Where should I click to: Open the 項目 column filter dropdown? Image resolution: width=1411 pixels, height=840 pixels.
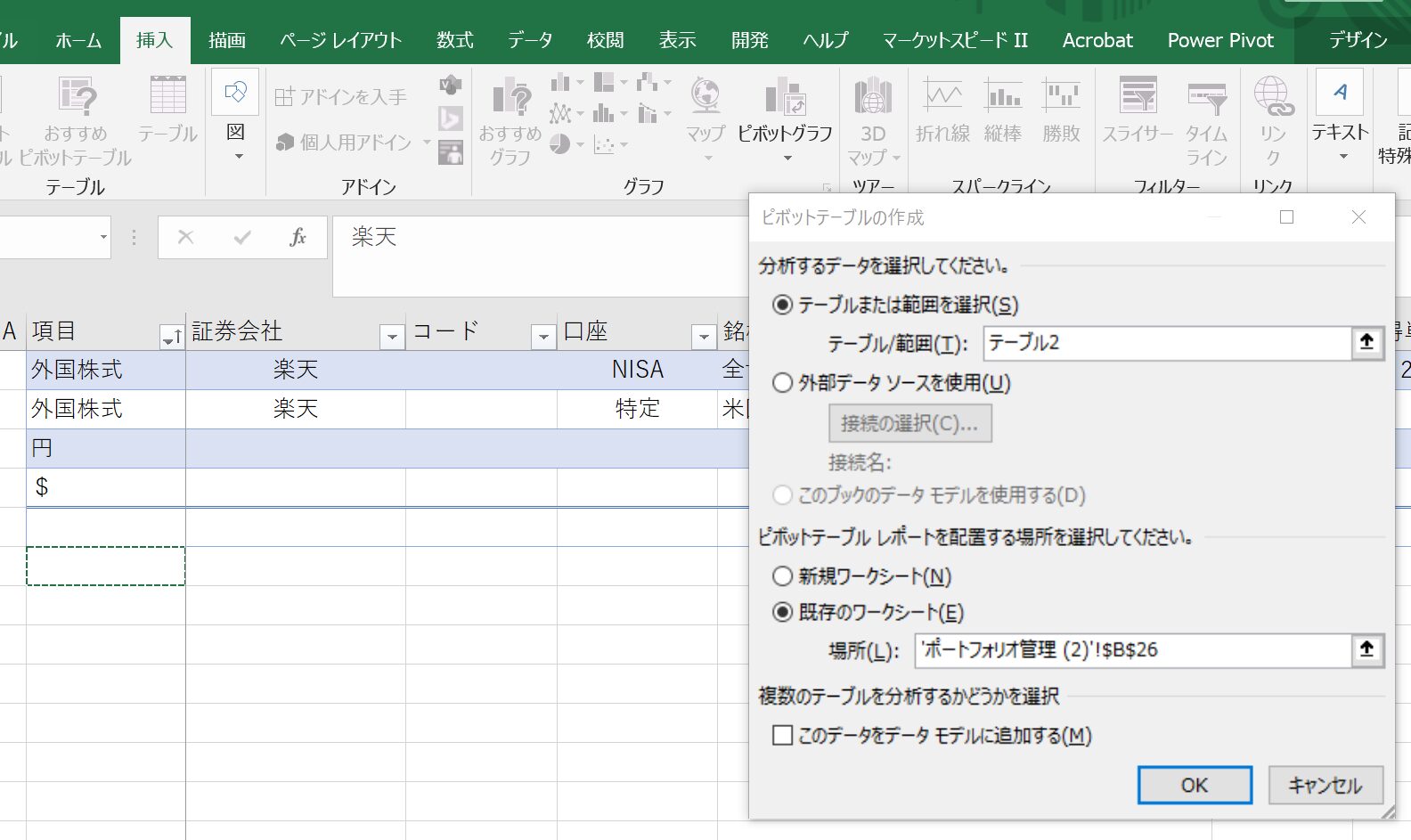(171, 337)
